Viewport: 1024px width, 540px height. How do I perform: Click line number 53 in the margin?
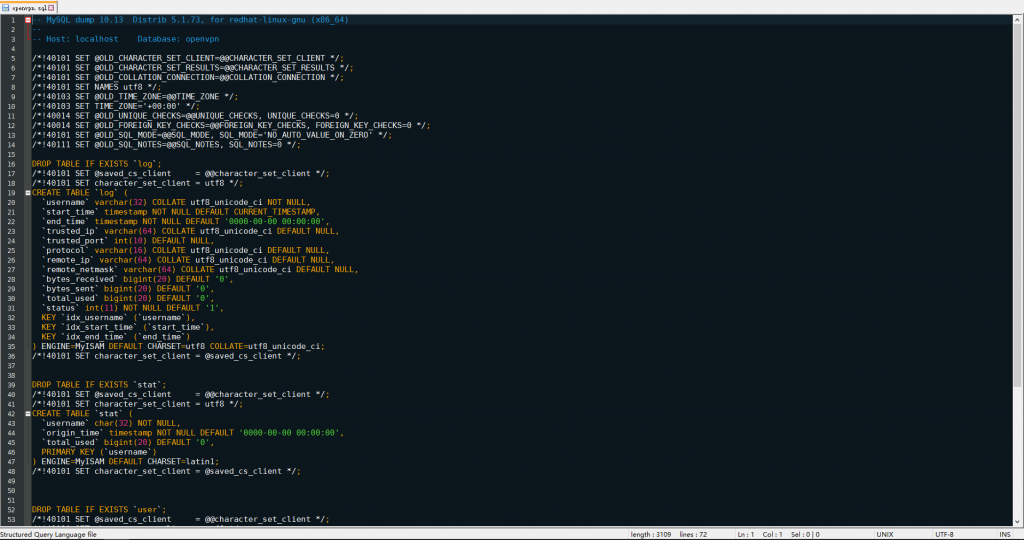(12, 519)
